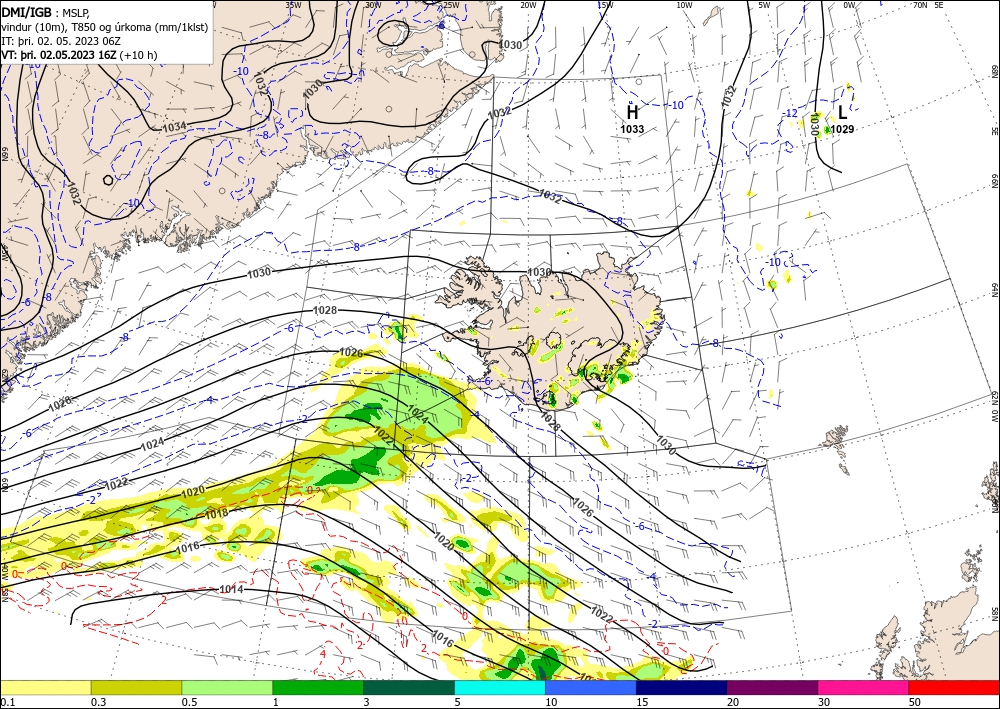Click the 15W longitude label
The image size is (1000, 709).
(x=606, y=4)
